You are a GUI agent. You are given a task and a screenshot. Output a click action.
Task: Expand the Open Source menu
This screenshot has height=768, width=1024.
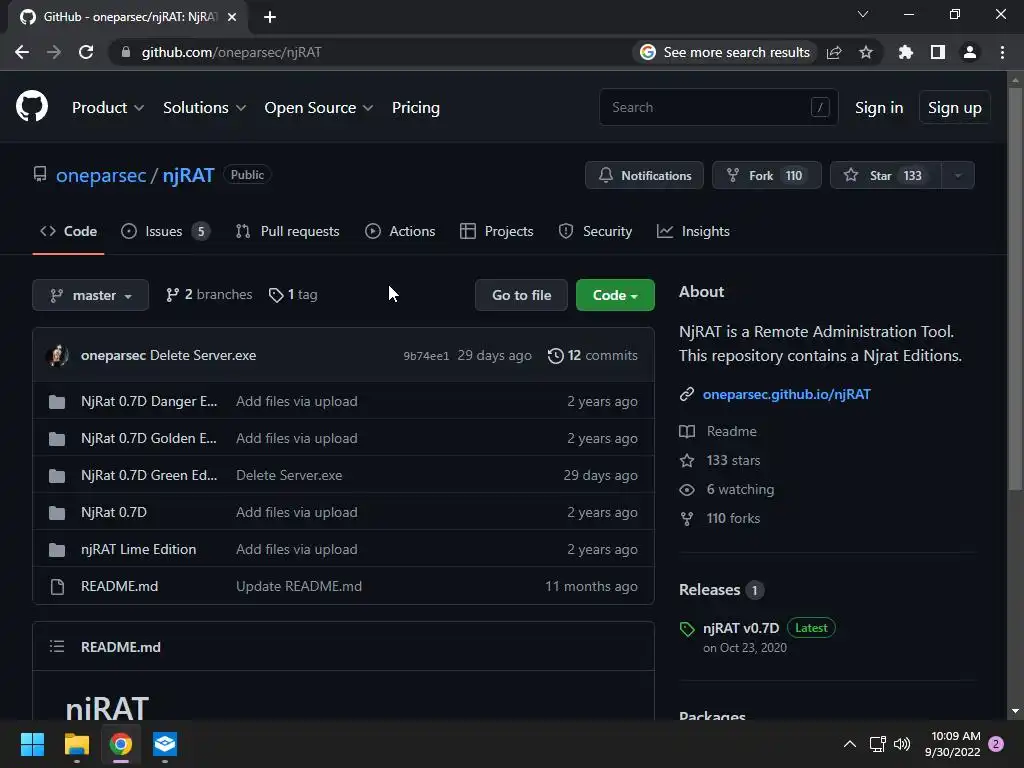point(319,108)
